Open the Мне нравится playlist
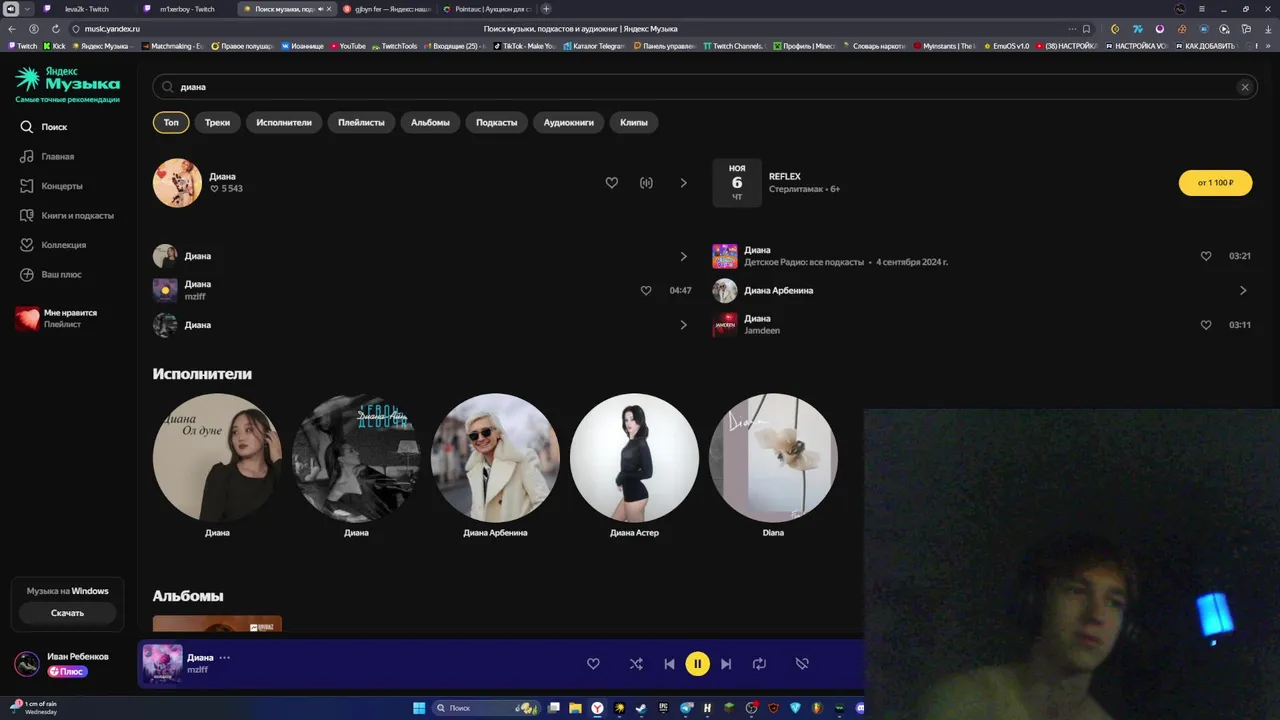The width and height of the screenshot is (1280, 720). (56, 318)
